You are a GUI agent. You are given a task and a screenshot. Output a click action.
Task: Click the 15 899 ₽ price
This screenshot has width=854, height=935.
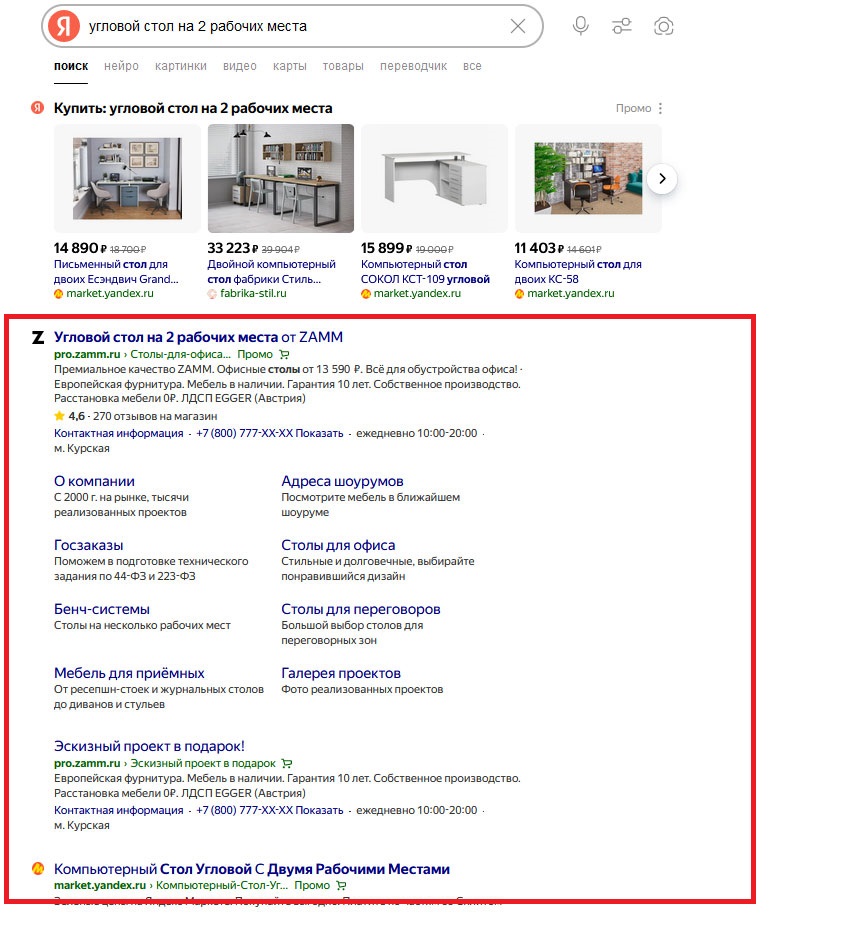pos(386,248)
